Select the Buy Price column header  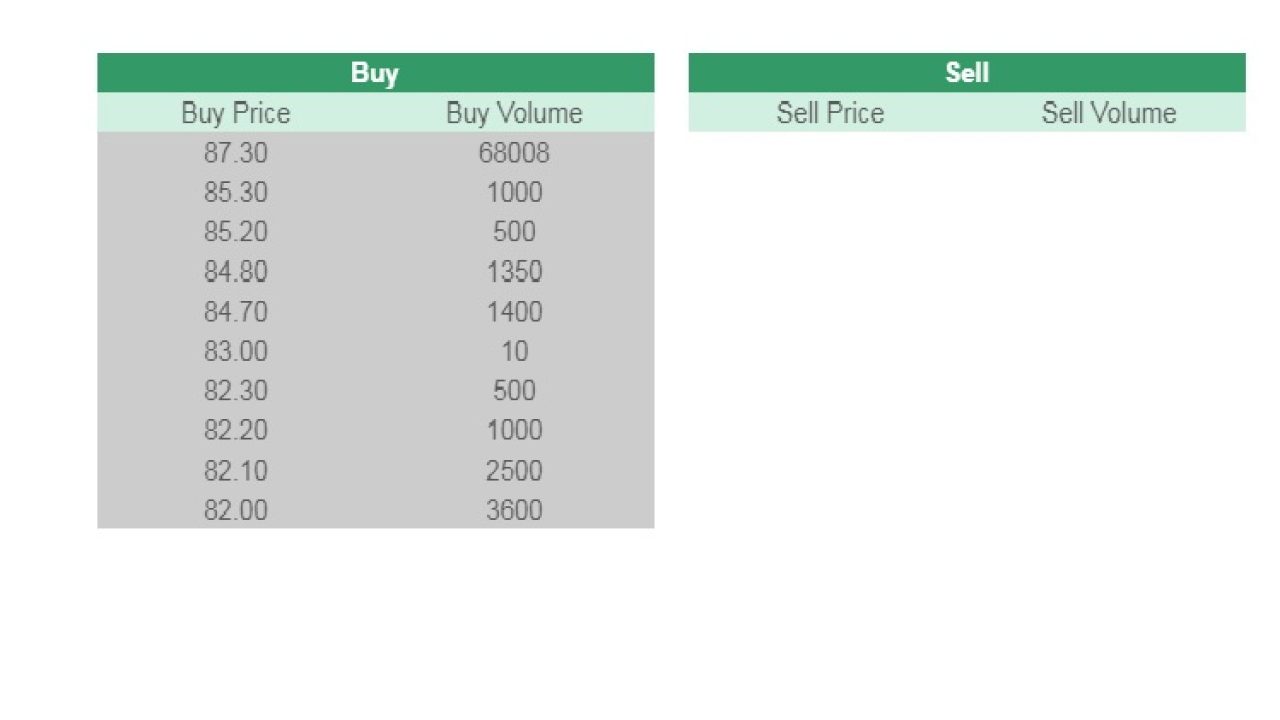pyautogui.click(x=236, y=113)
